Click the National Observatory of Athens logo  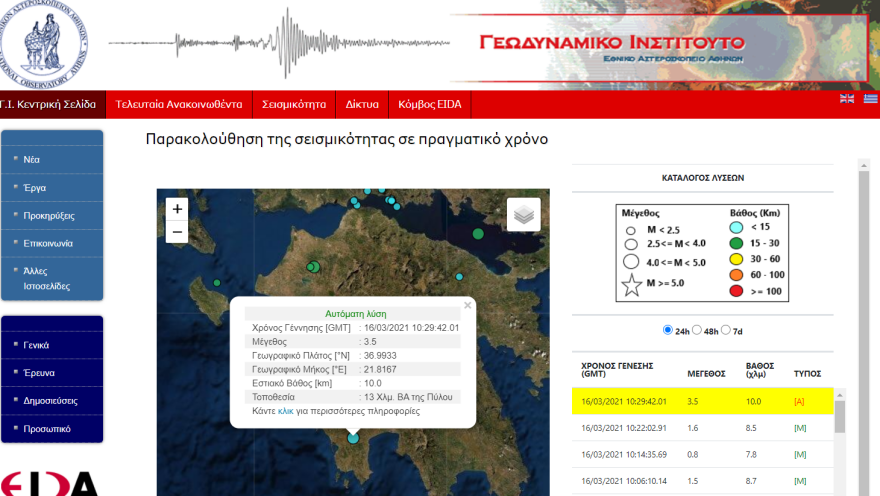point(43,44)
